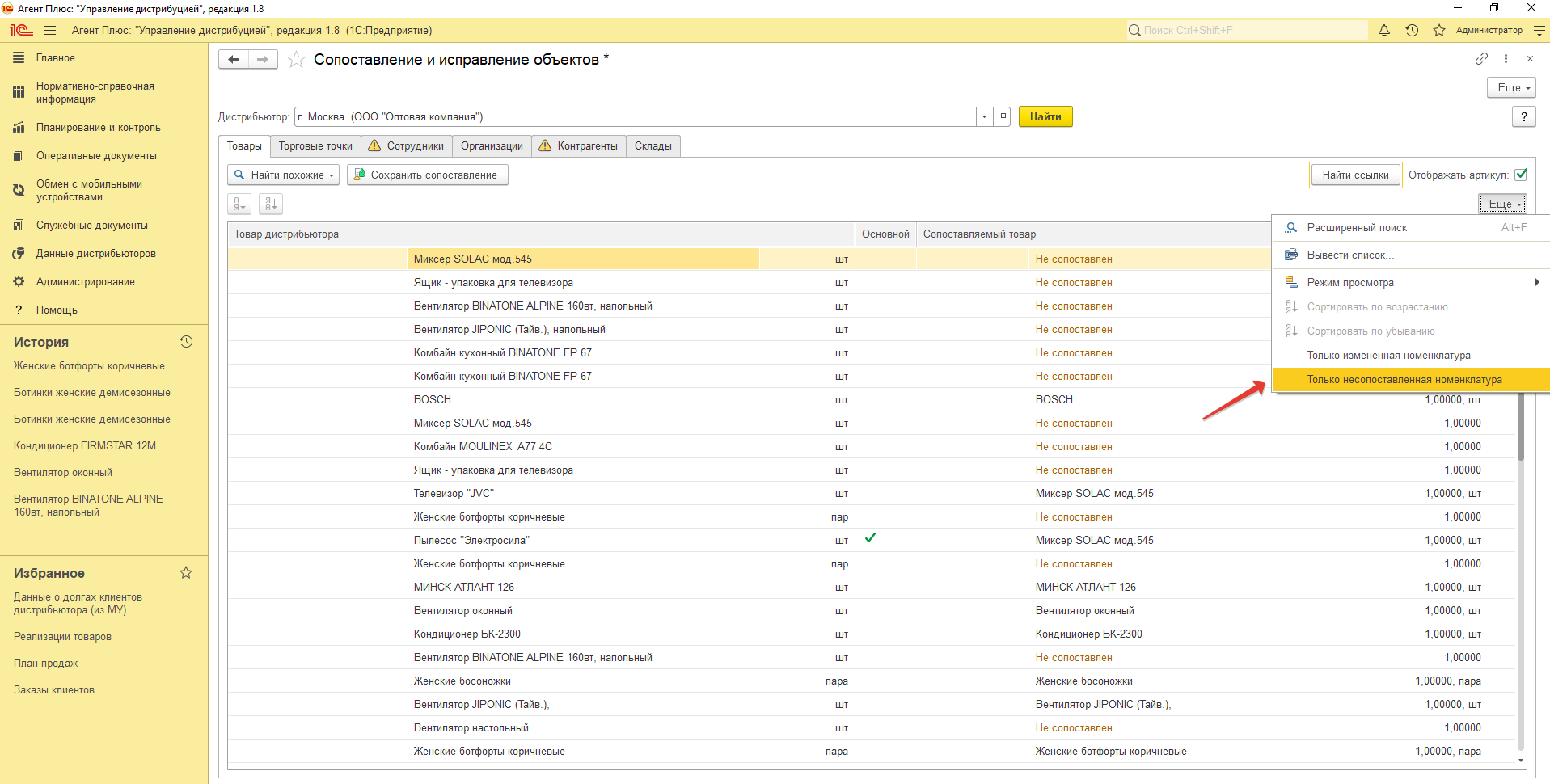Viewport: 1550px width, 784px height.
Task: Switch to Организации tab
Action: (x=492, y=146)
